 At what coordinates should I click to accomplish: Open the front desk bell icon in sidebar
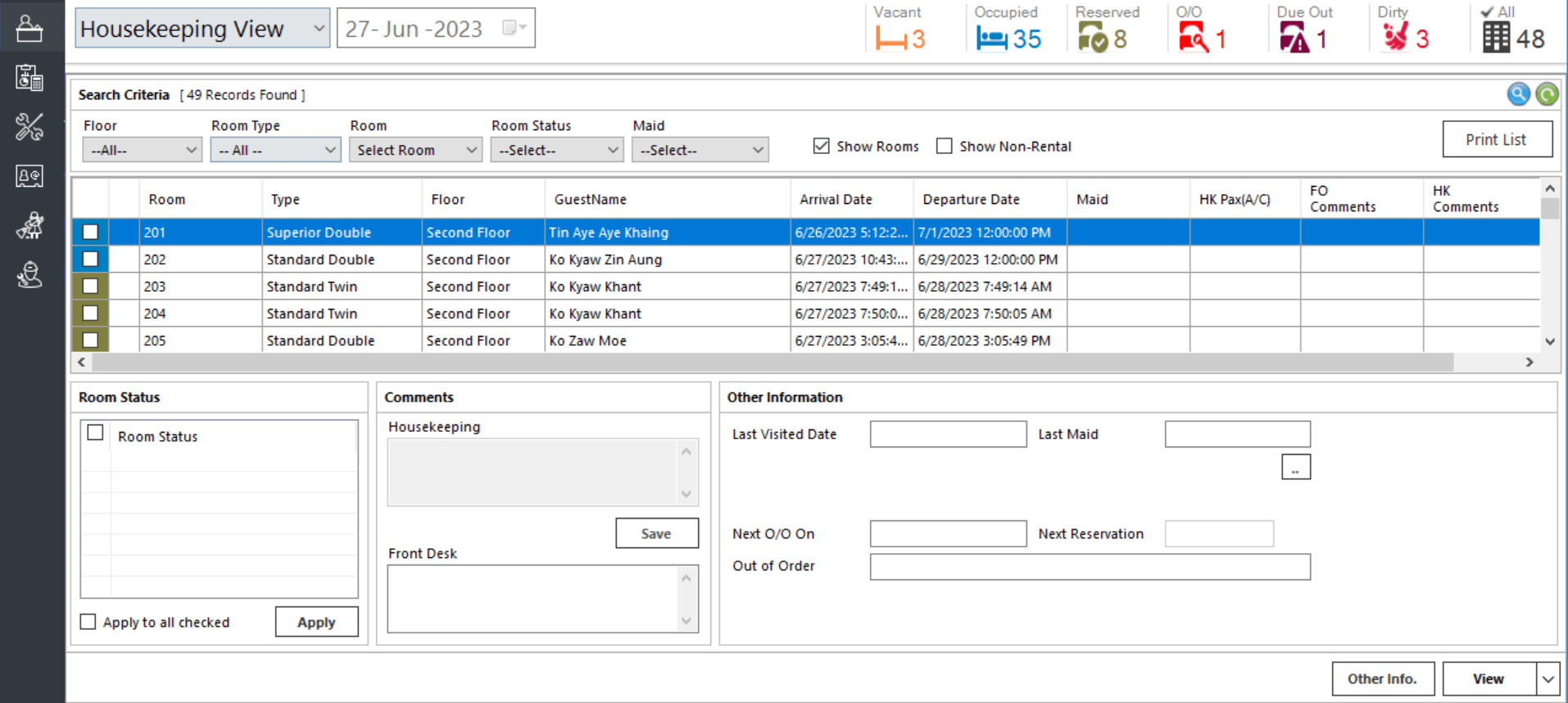(x=29, y=29)
